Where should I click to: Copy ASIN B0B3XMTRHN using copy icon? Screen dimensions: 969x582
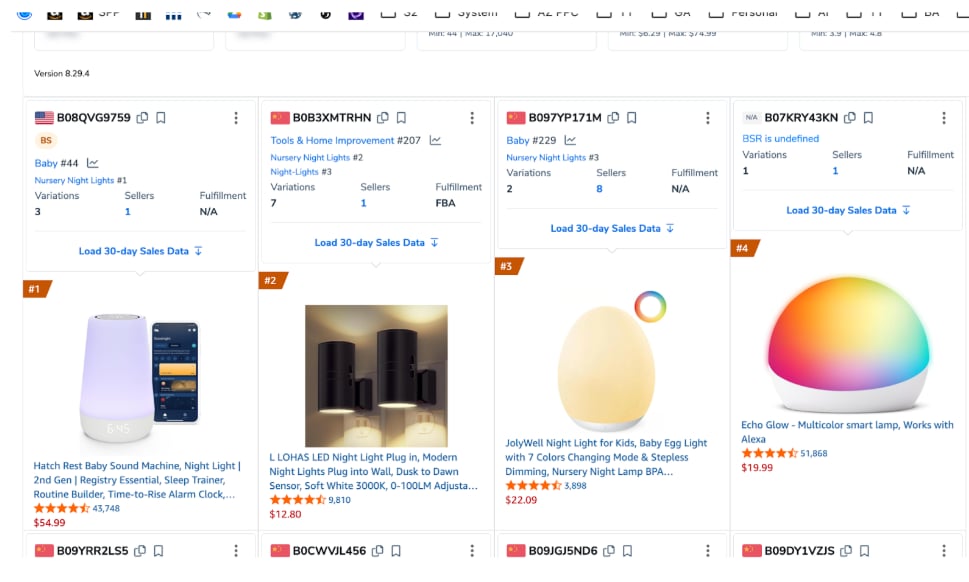click(x=382, y=118)
